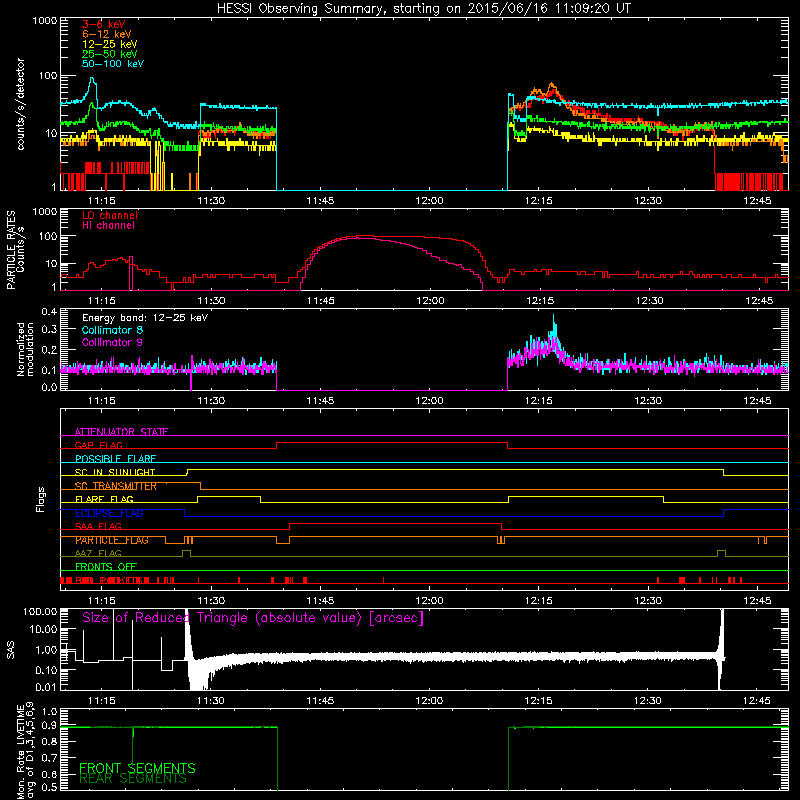Select the 3-6 keV legend label

tap(104, 24)
